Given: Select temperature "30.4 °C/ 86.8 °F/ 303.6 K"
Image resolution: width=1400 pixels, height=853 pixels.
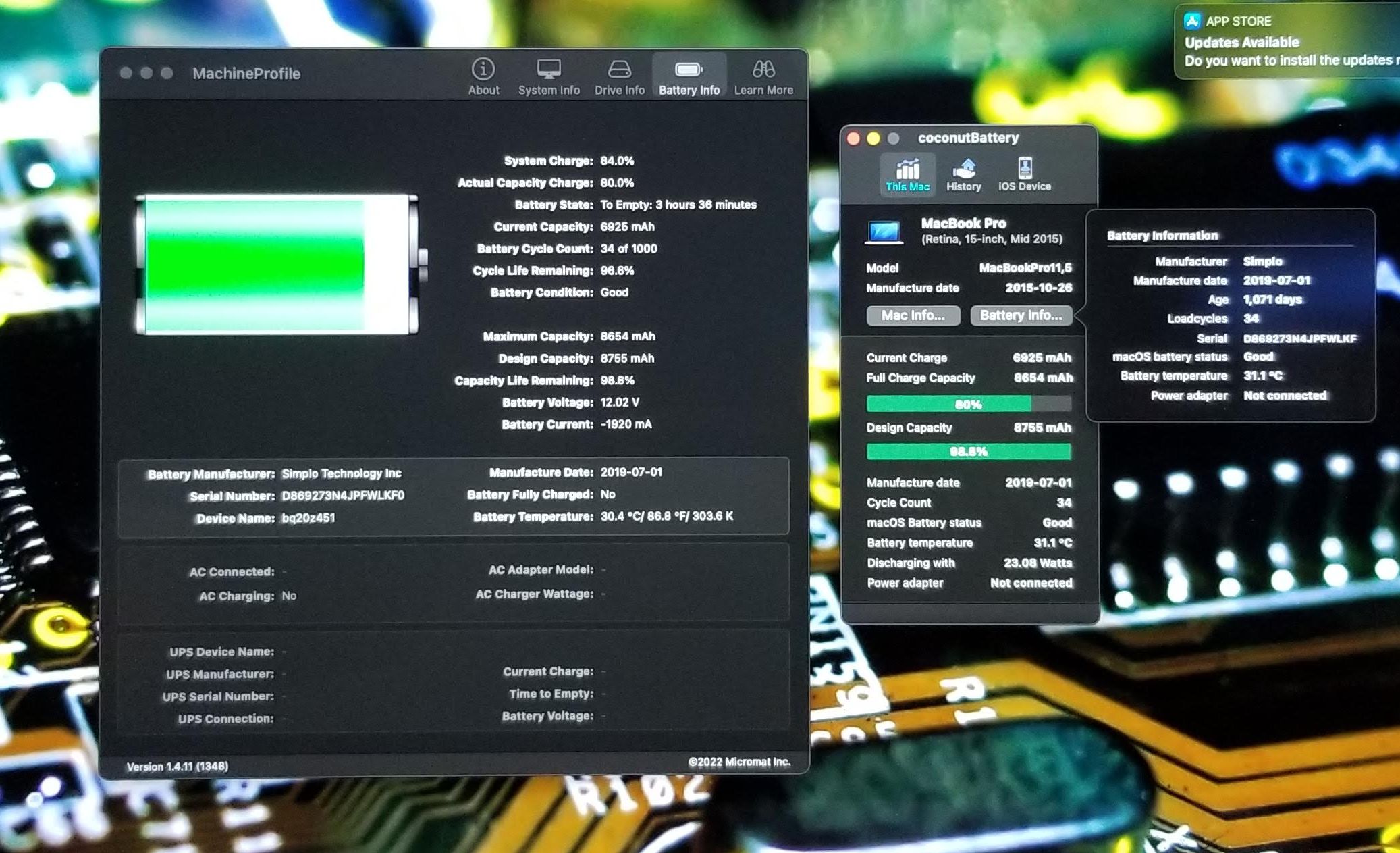Looking at the screenshot, I should [667, 516].
